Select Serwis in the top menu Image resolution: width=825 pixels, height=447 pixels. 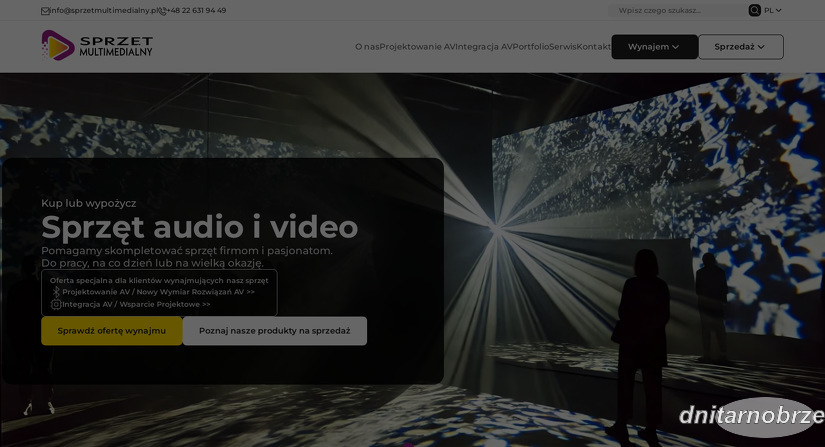(x=564, y=47)
